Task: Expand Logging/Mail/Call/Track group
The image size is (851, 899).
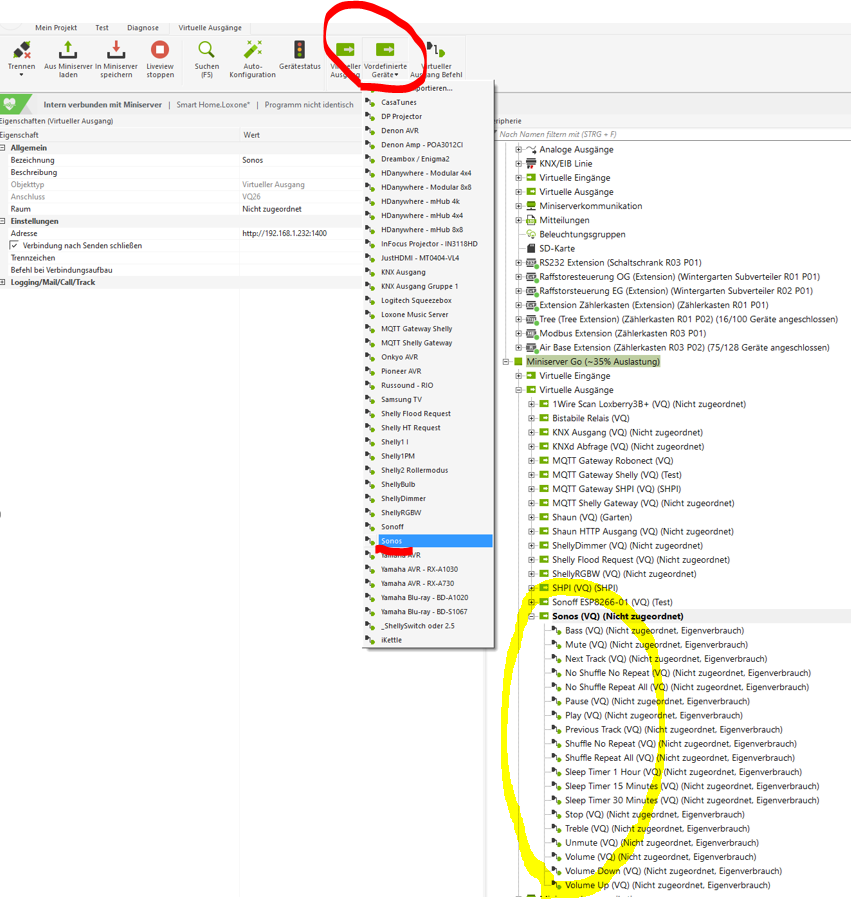Action: [3, 283]
